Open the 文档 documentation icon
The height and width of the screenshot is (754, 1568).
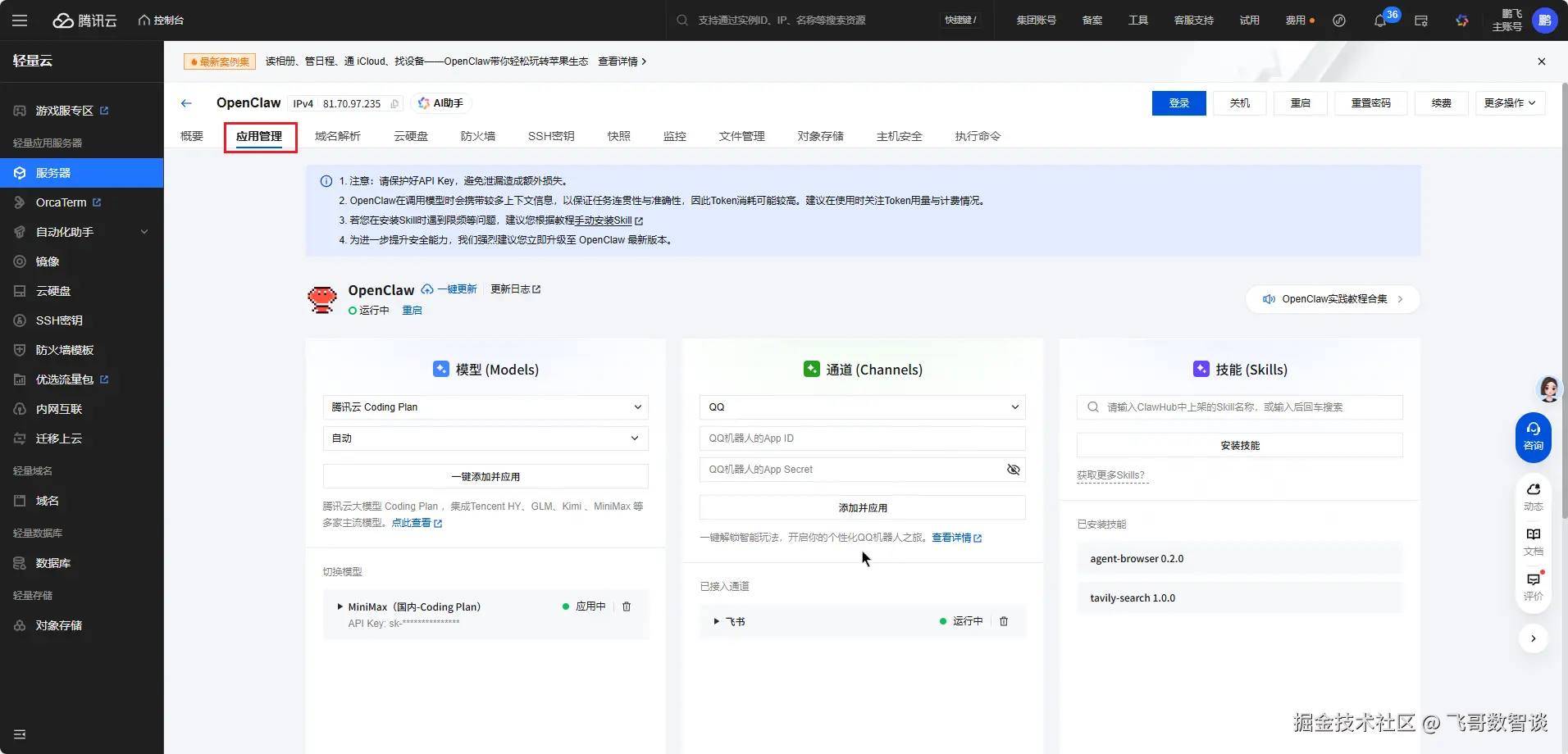[1534, 541]
